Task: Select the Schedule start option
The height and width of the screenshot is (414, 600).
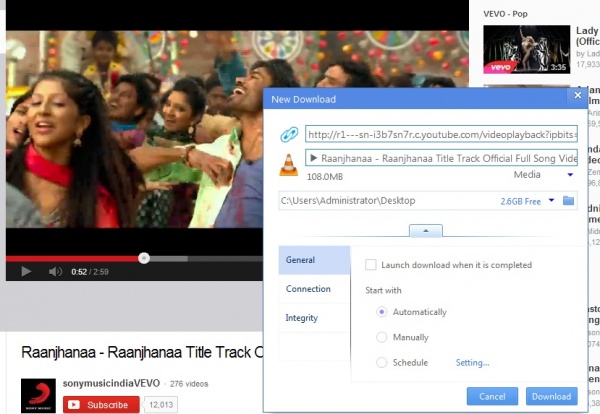Action: click(382, 362)
